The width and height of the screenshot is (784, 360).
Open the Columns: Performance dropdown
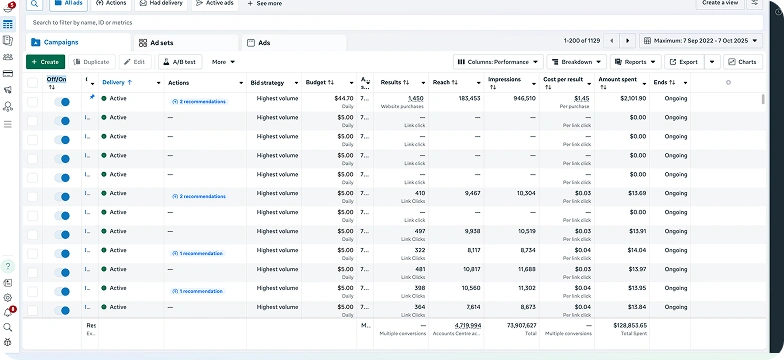coord(498,62)
